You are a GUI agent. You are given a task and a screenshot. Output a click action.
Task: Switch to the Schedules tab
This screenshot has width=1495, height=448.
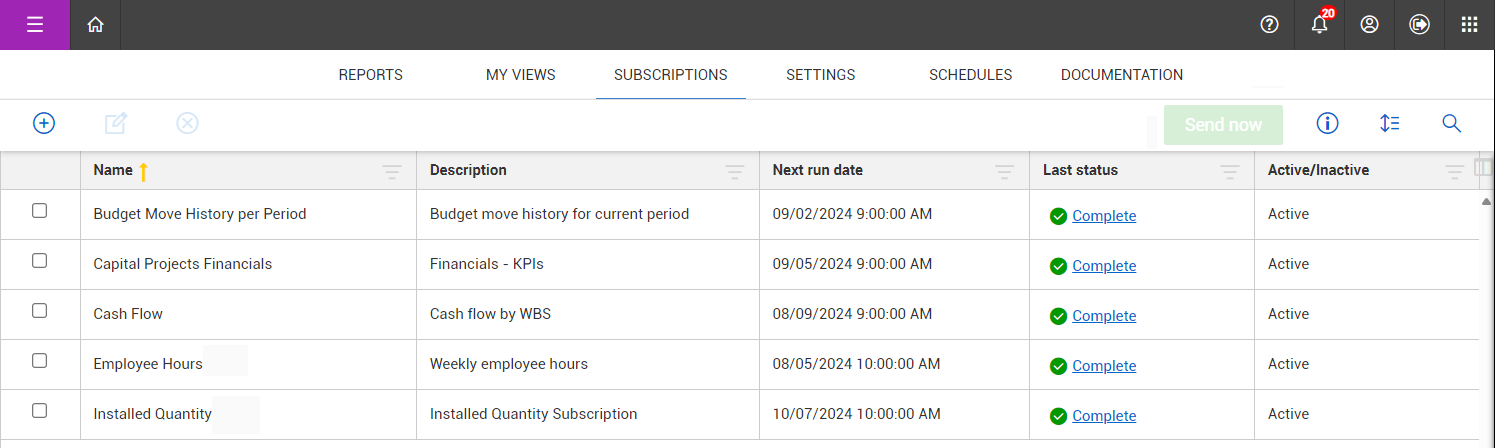[x=970, y=75]
